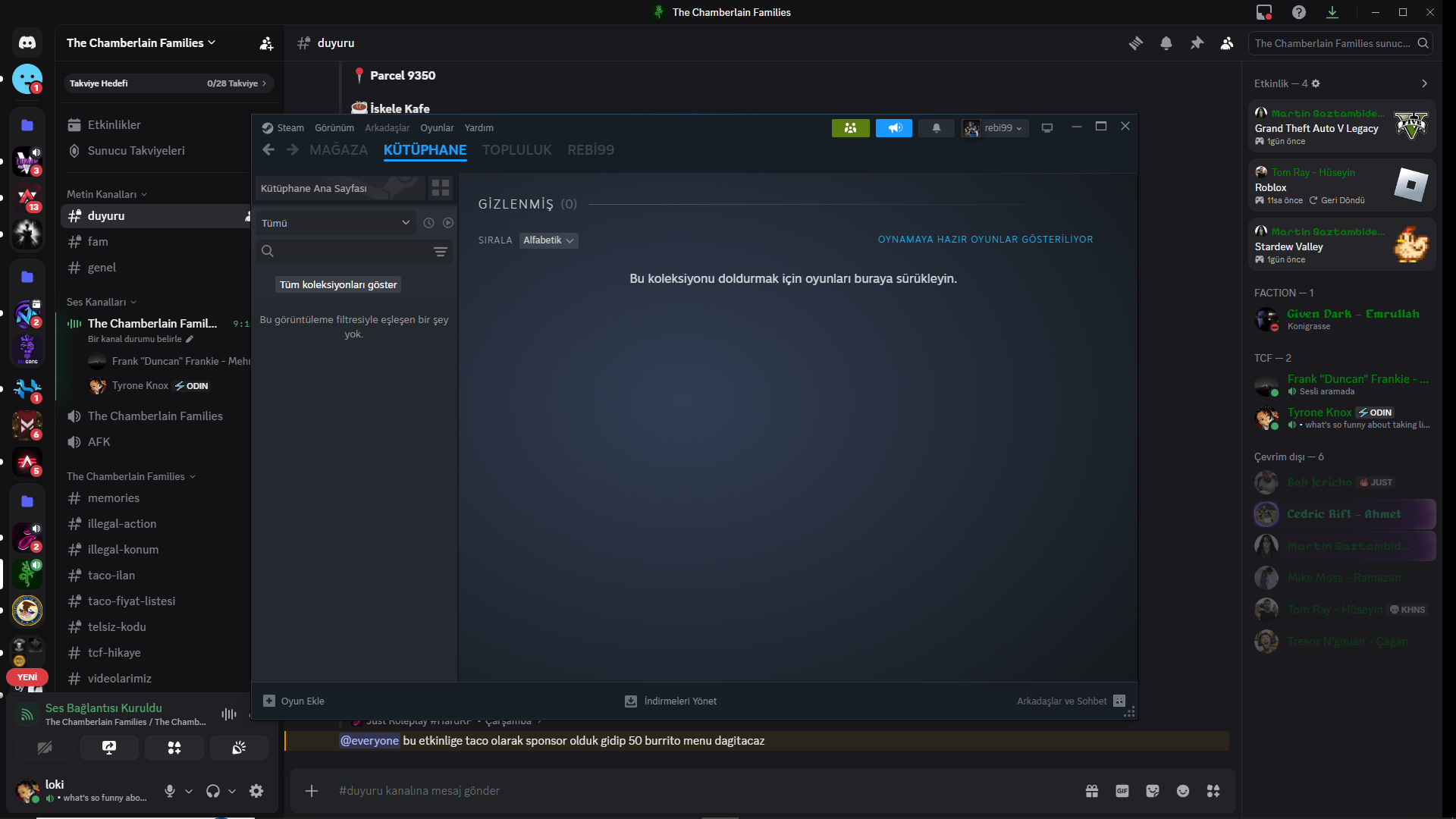Toggle ready-to-play filter in Steam sidebar
The image size is (1456, 819).
point(448,223)
